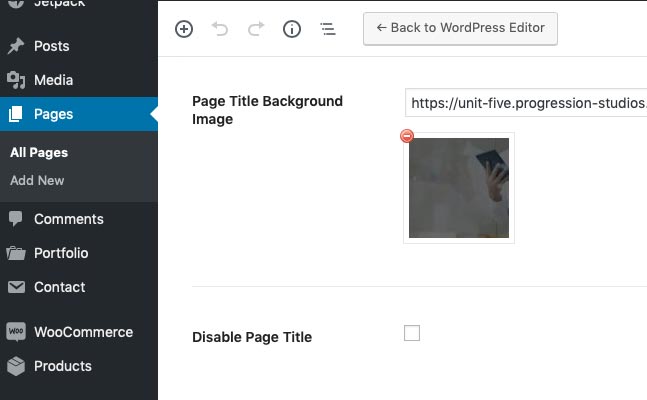Click the WooCommerce Woo icon
The image size is (647, 400).
click(x=16, y=331)
